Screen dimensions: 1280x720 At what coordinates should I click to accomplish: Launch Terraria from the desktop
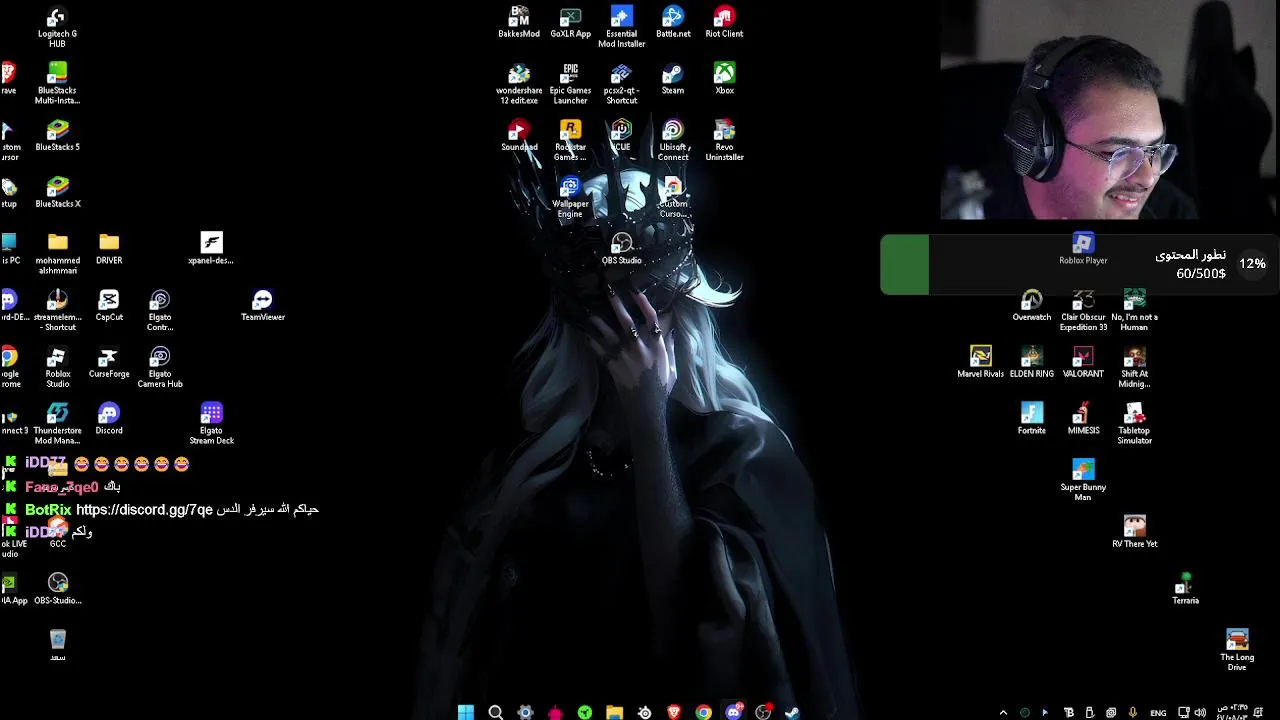[x=1186, y=589]
